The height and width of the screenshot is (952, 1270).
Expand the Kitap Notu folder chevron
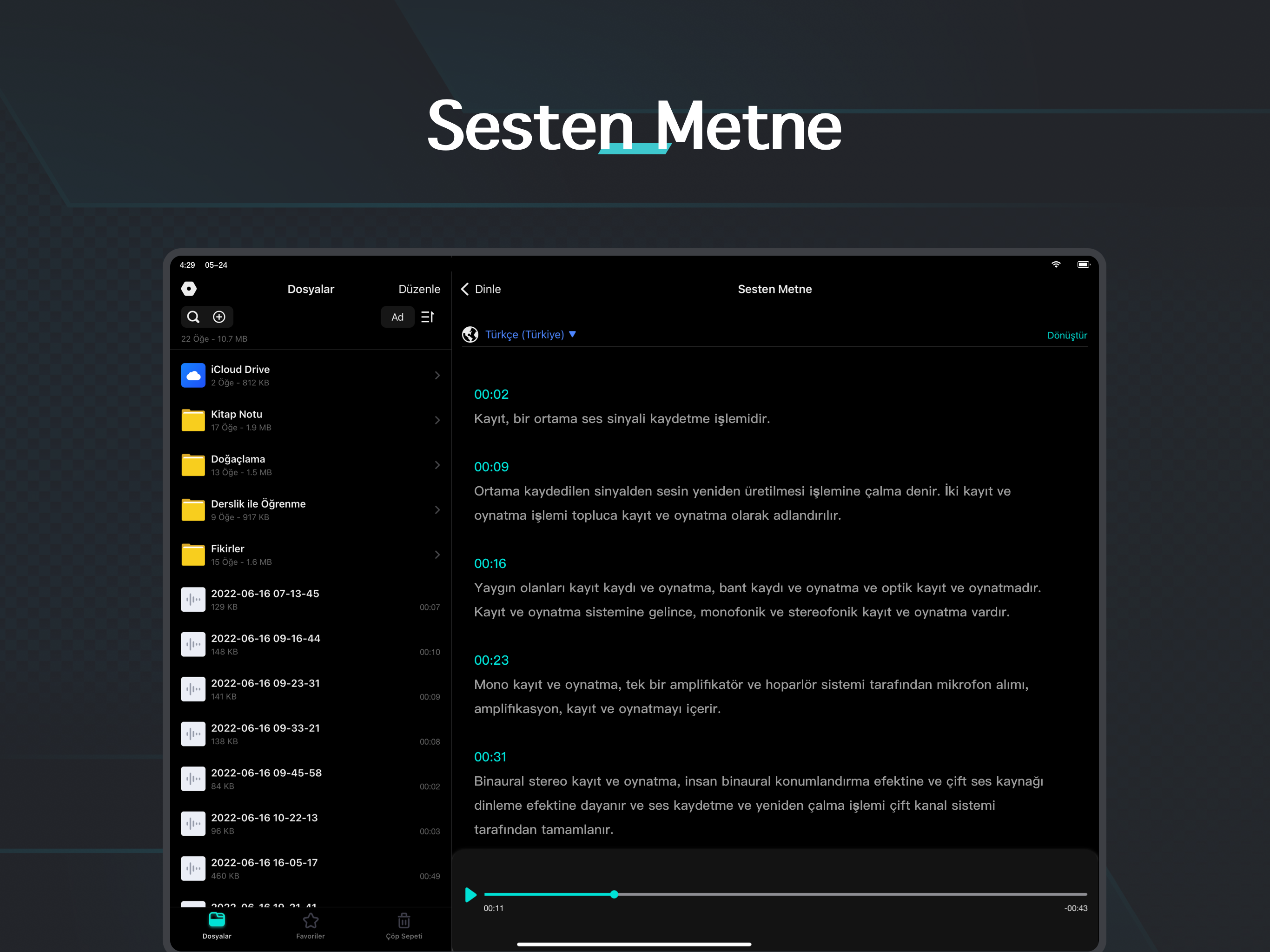(x=437, y=420)
